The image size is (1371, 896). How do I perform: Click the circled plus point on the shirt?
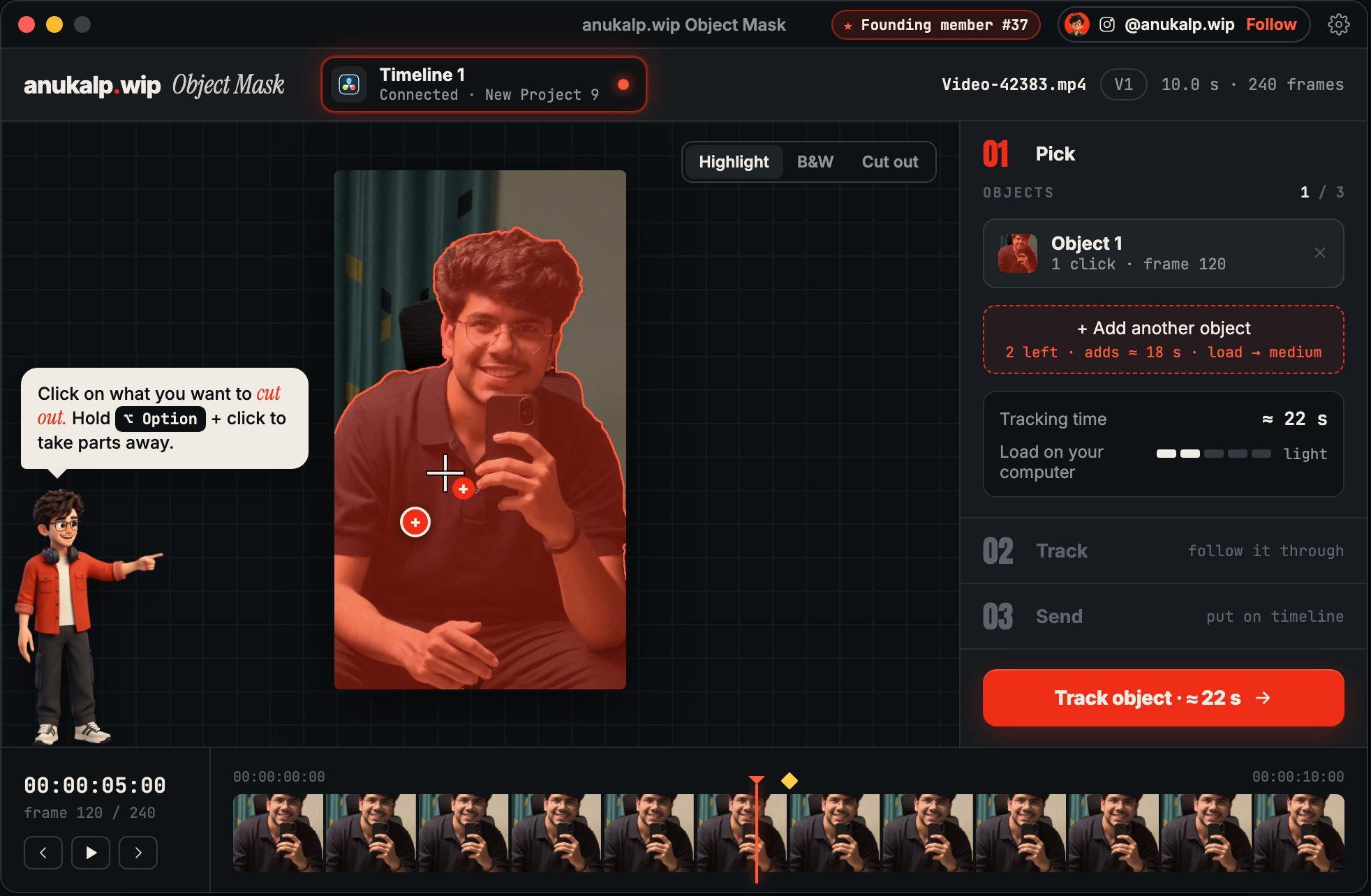point(415,522)
